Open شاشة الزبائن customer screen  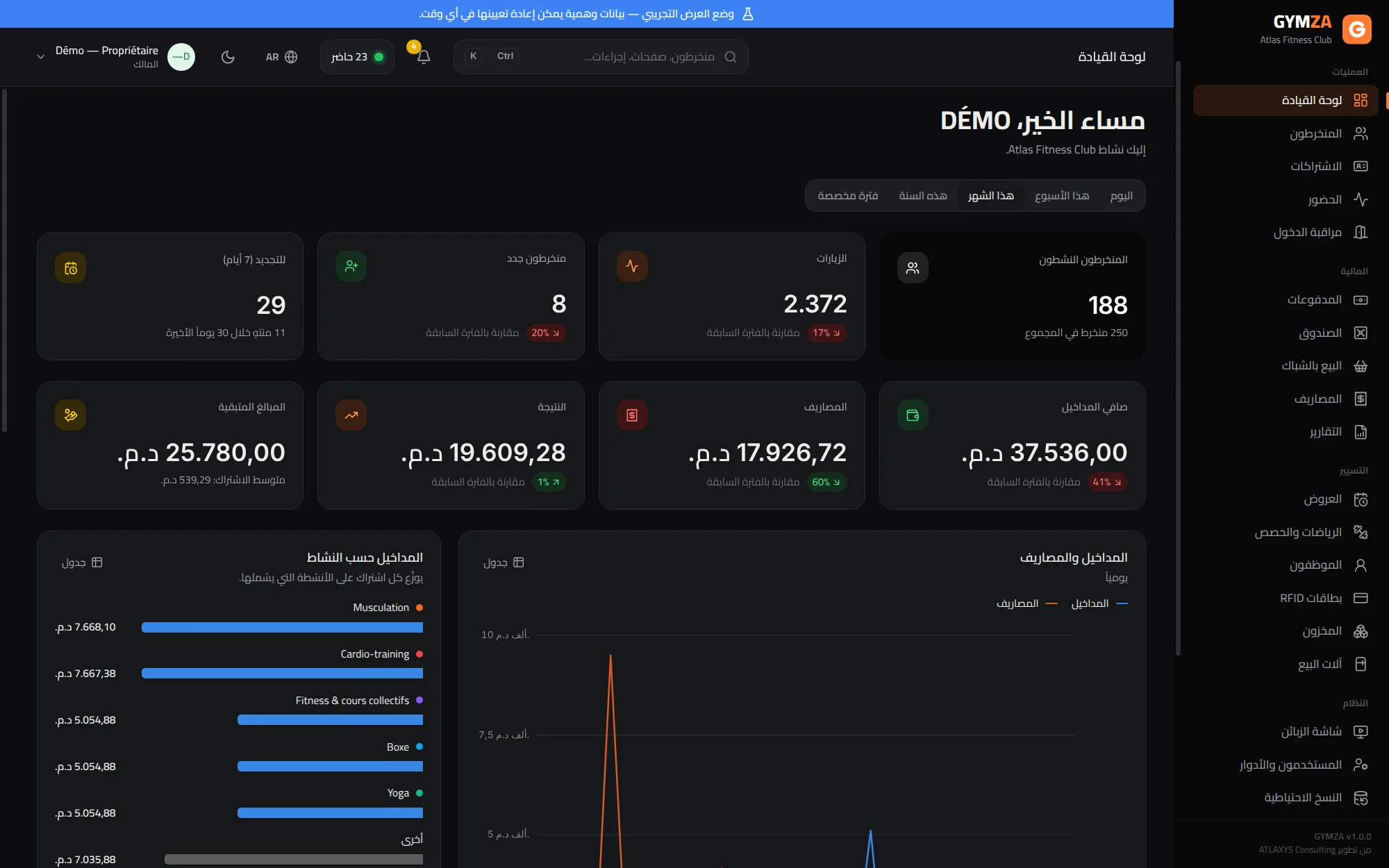point(1286,731)
